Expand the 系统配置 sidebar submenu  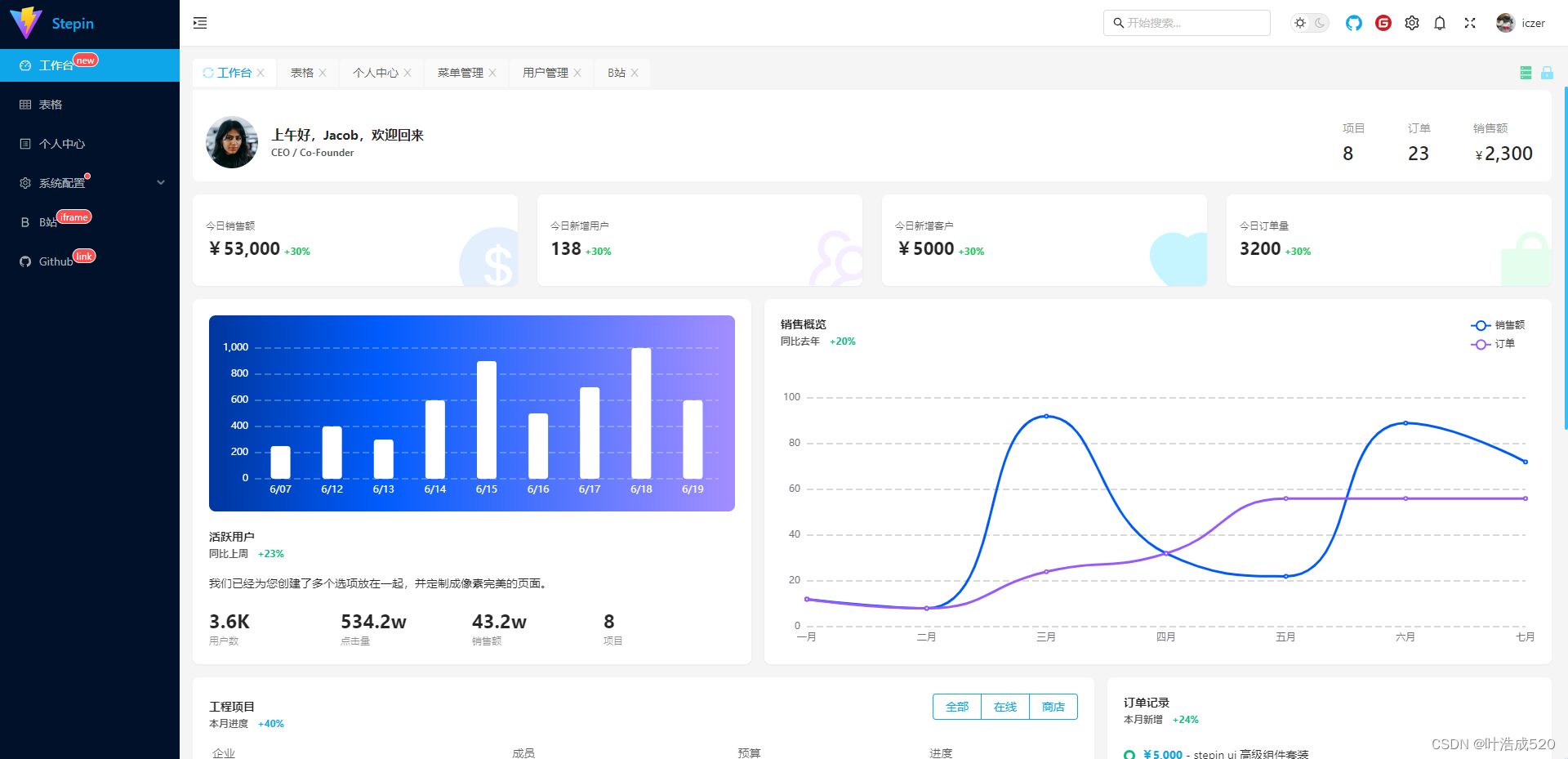click(90, 183)
